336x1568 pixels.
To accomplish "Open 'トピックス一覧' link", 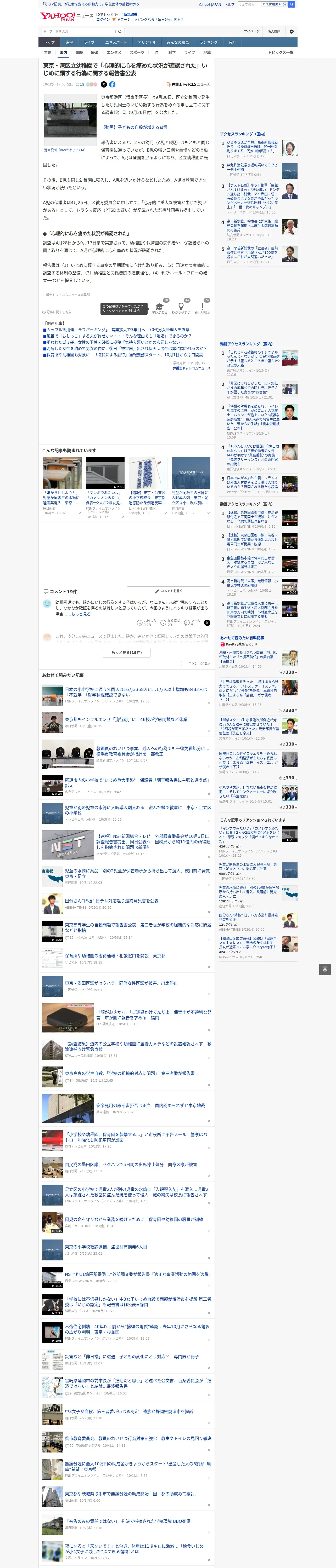I will click(281, 52).
